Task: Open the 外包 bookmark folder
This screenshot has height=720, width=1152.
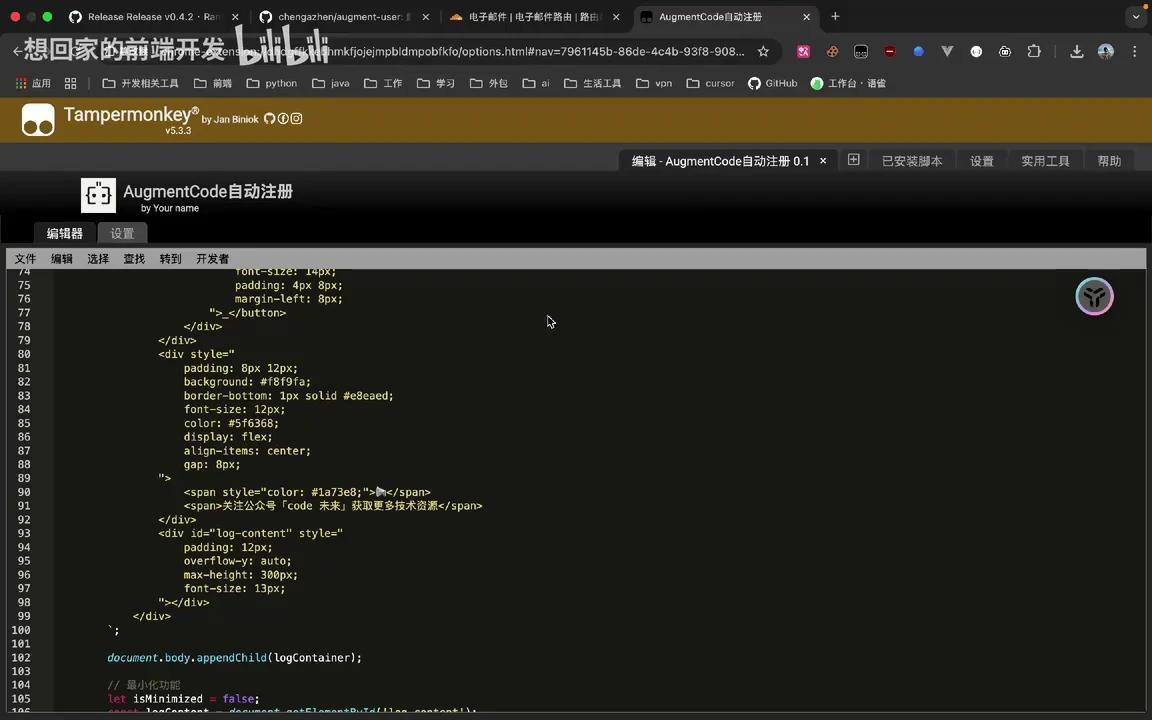Action: [x=489, y=83]
